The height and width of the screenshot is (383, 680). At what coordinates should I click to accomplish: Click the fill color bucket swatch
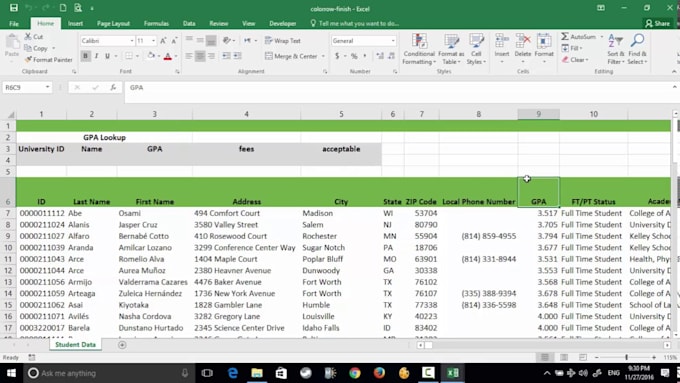150,56
